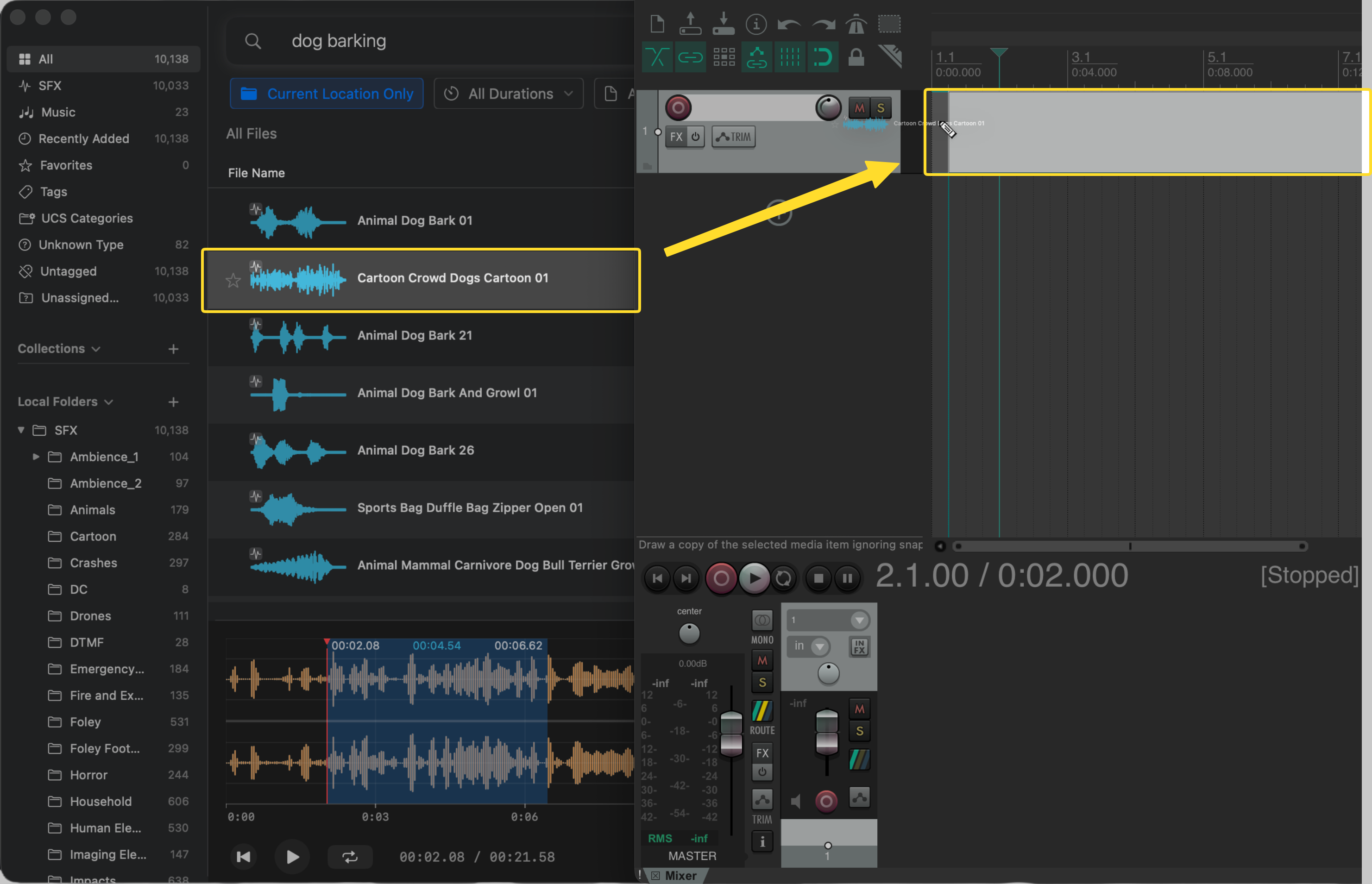Click the IN FX button on mixer track 1
The image size is (1372, 884).
[859, 646]
